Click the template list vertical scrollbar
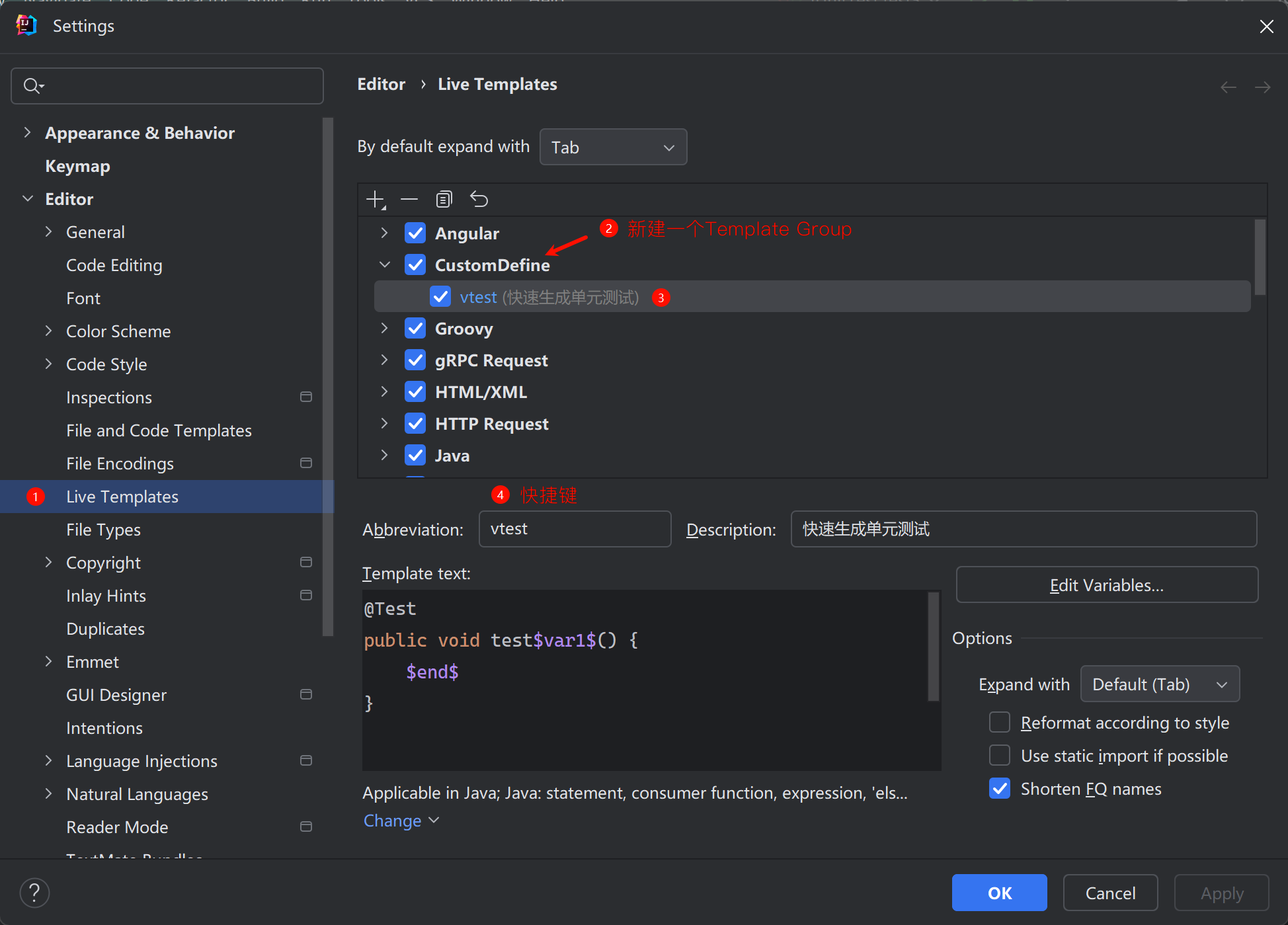 [1260, 258]
